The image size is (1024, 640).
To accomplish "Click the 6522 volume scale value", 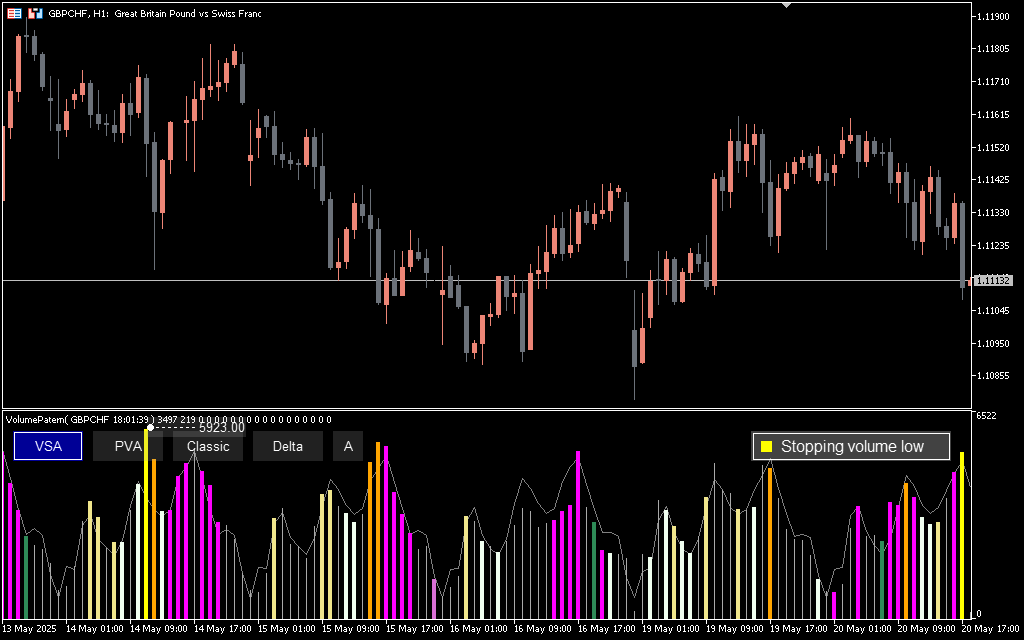I will pos(985,416).
